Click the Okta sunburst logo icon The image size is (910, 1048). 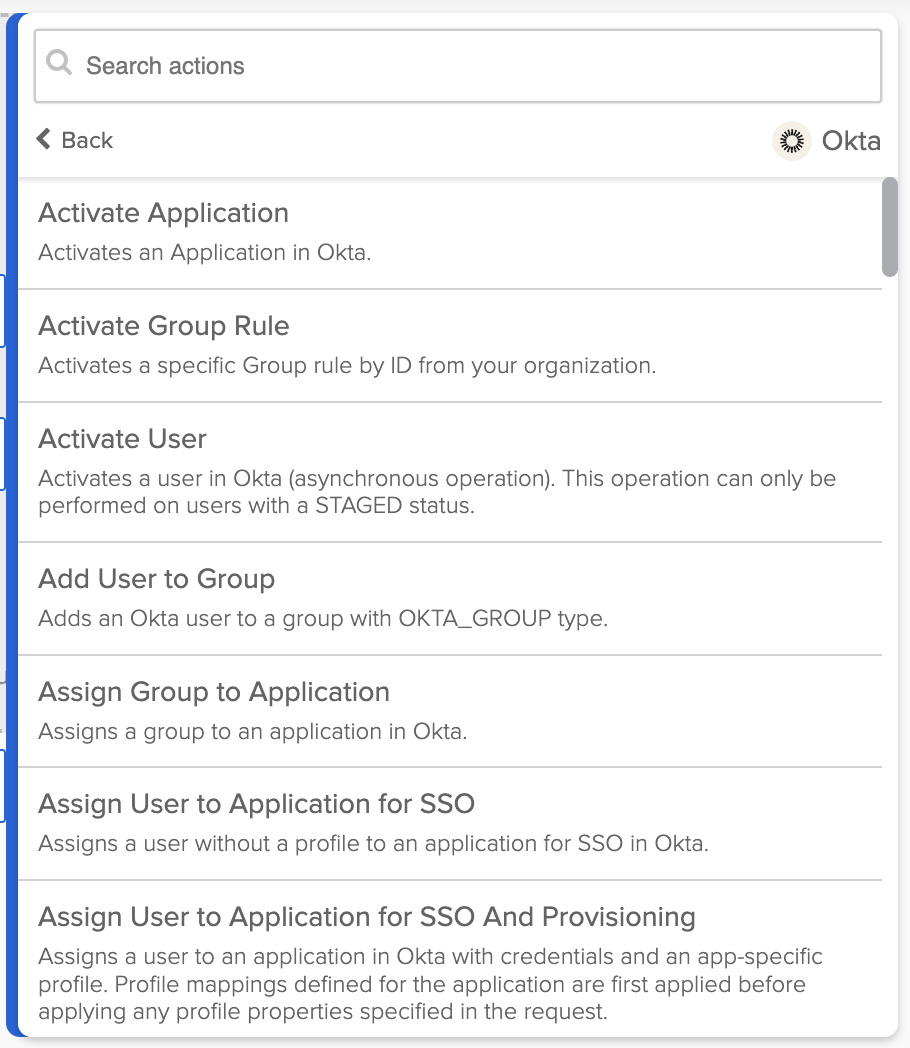(792, 141)
